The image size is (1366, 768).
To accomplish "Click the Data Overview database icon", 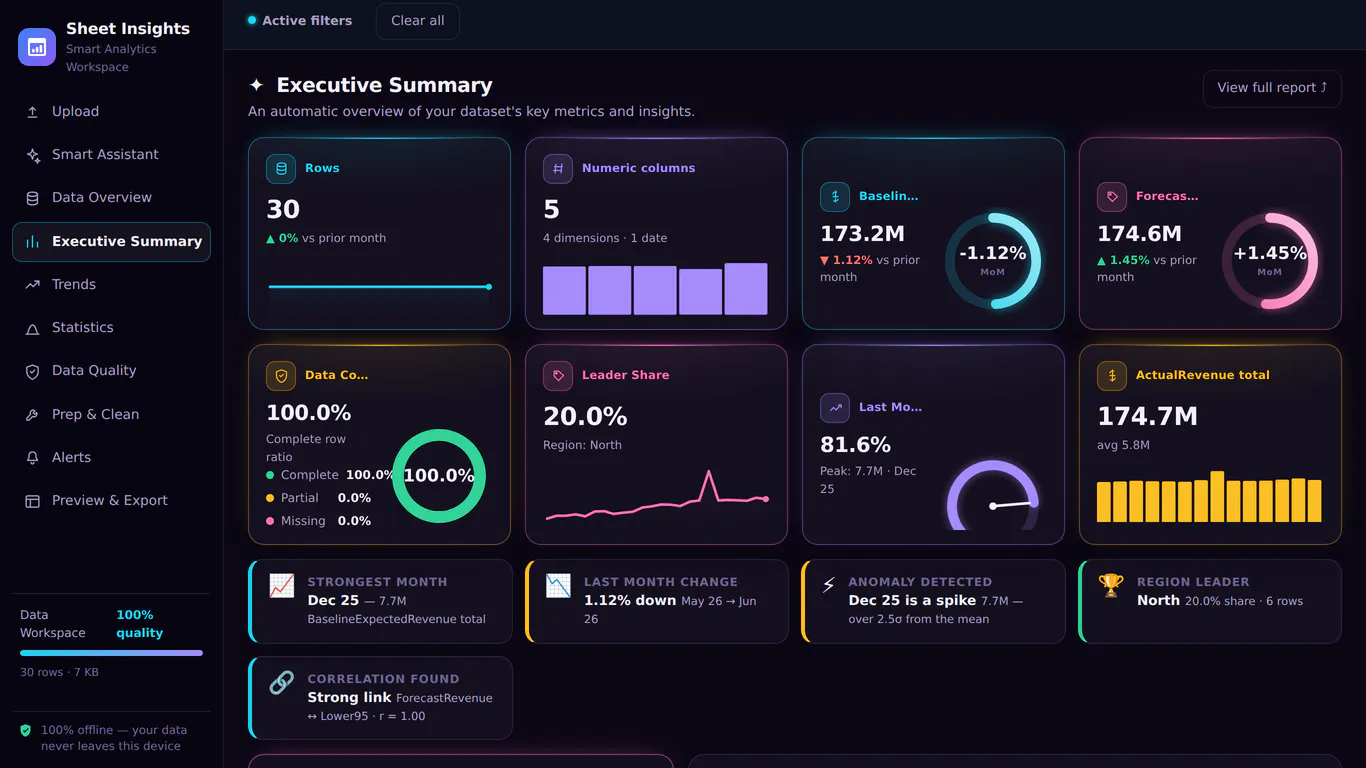I will [x=33, y=198].
